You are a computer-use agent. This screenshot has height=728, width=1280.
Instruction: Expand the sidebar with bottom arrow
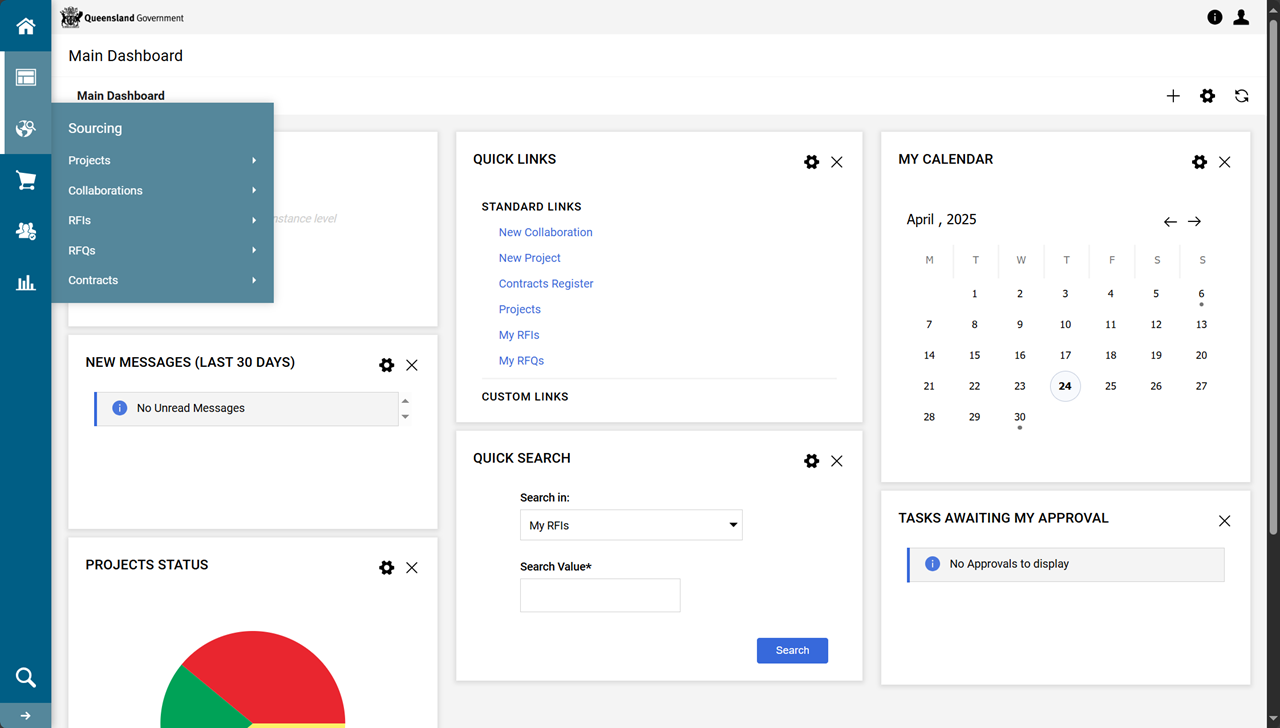point(25,716)
